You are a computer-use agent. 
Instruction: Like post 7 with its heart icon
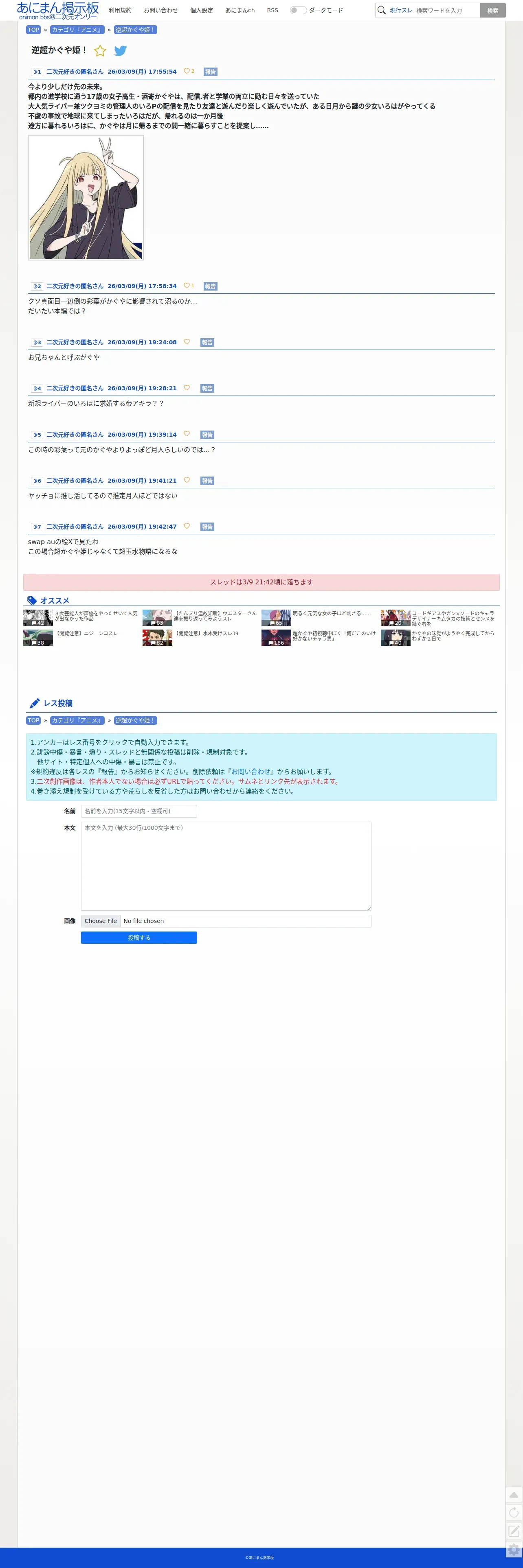click(187, 526)
